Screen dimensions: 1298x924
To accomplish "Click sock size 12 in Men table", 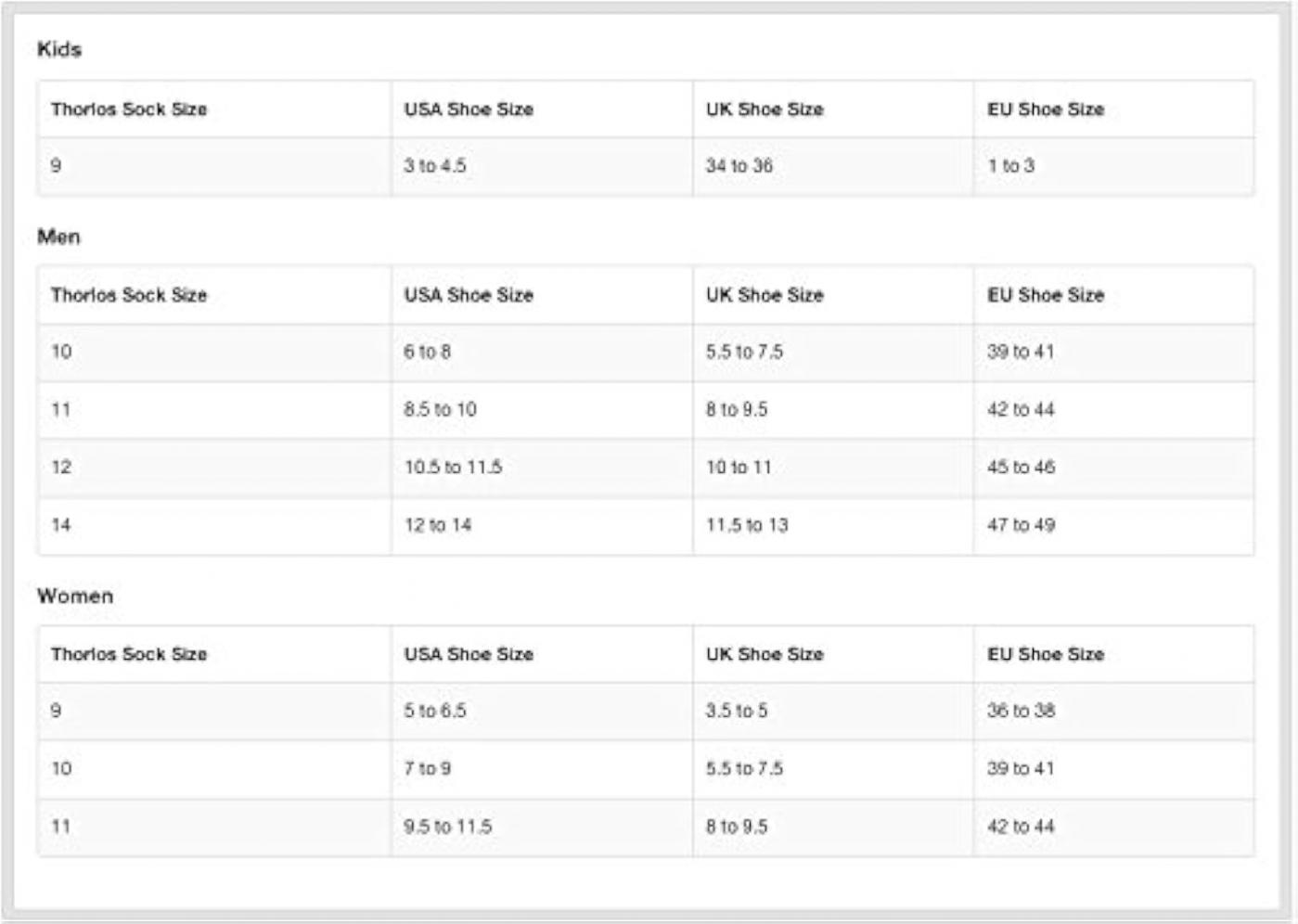I will 61,467.
